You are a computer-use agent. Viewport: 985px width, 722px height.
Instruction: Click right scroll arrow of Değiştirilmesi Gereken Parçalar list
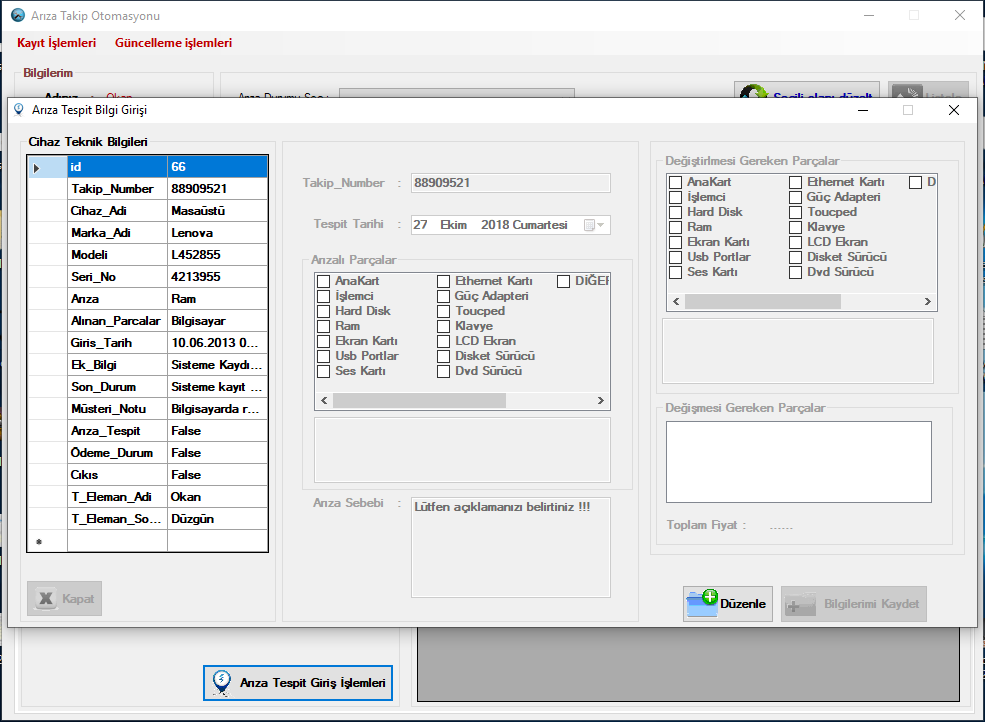pos(928,302)
